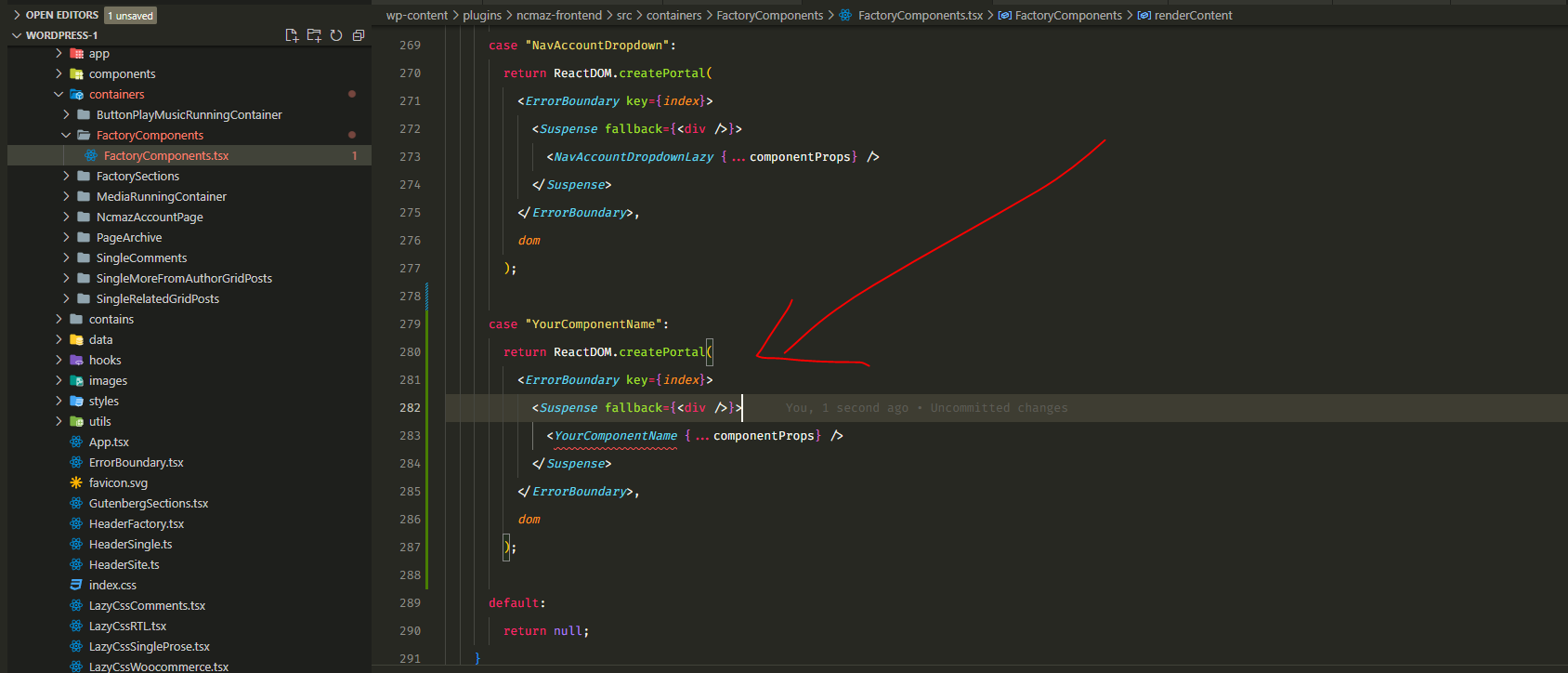Click the NavAccountDropdownLazy tag in code
The width and height of the screenshot is (1568, 673).
(634, 157)
